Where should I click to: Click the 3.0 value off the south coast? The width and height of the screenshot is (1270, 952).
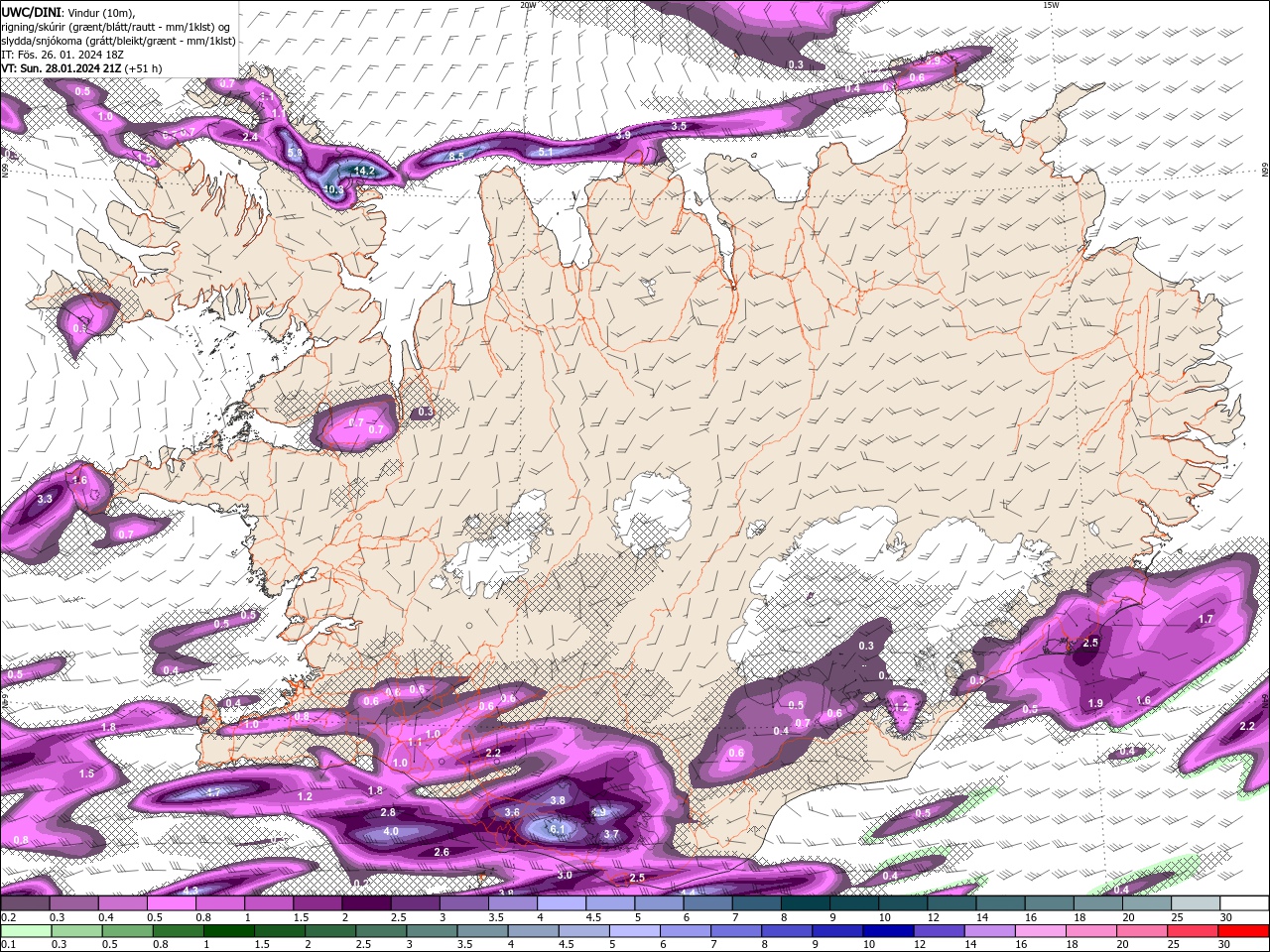[565, 875]
